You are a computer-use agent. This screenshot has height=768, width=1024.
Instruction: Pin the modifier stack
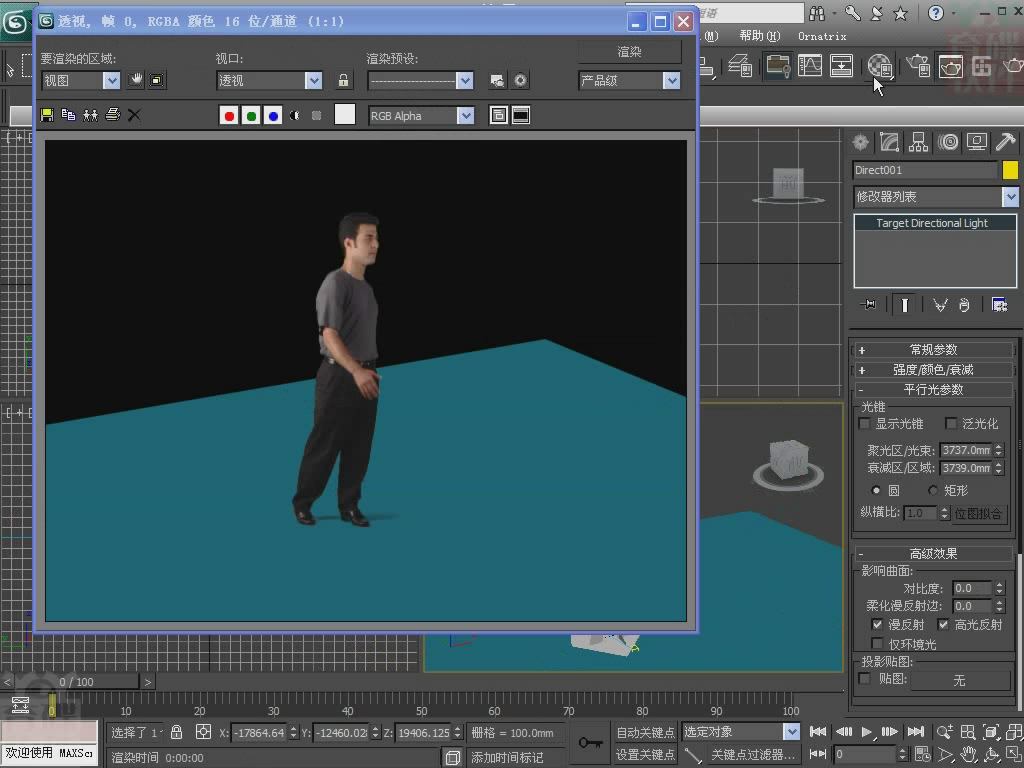point(869,304)
